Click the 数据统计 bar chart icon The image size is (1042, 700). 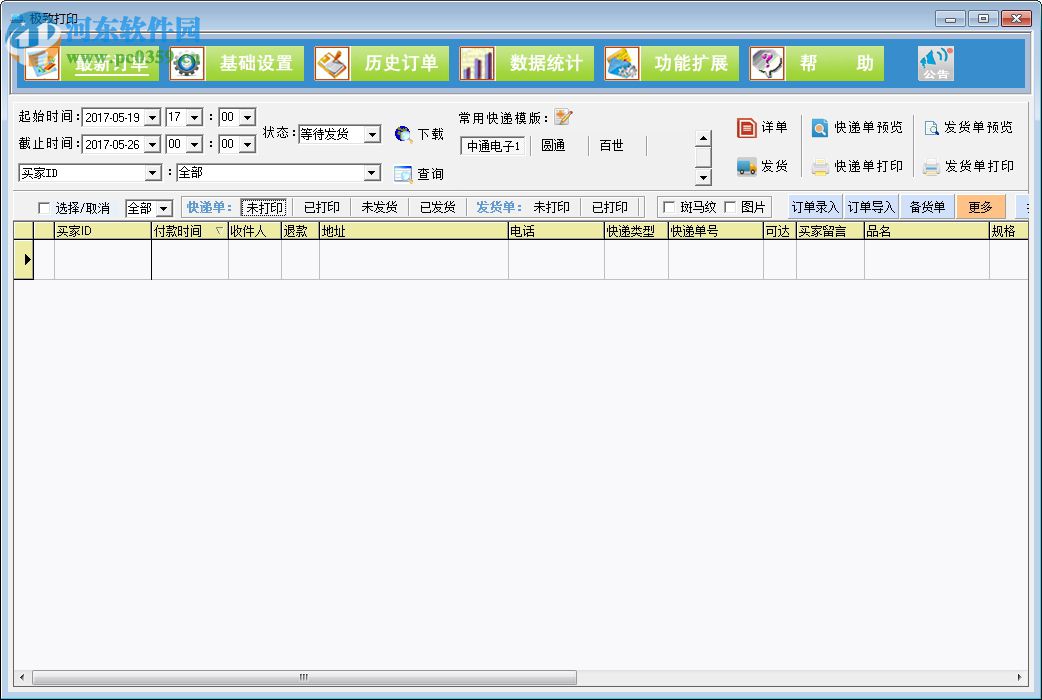point(476,64)
